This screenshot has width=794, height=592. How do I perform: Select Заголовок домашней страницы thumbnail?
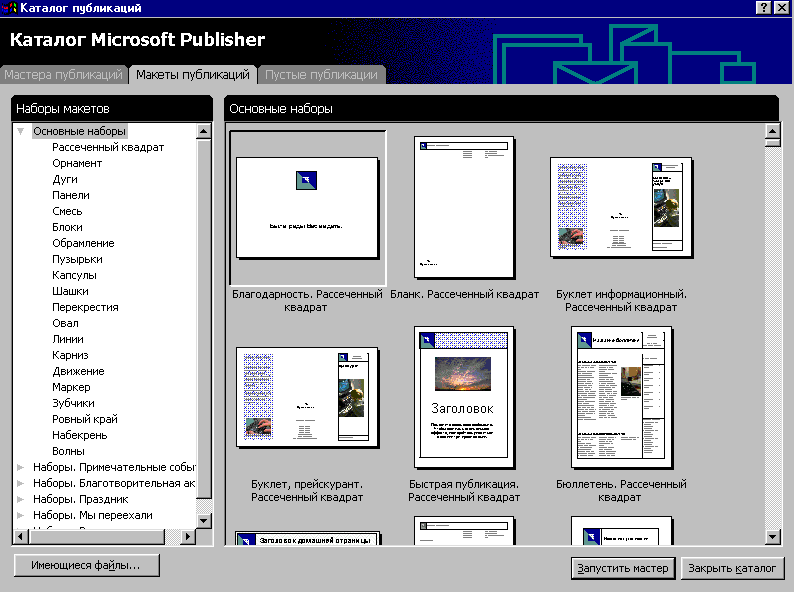[x=307, y=538]
